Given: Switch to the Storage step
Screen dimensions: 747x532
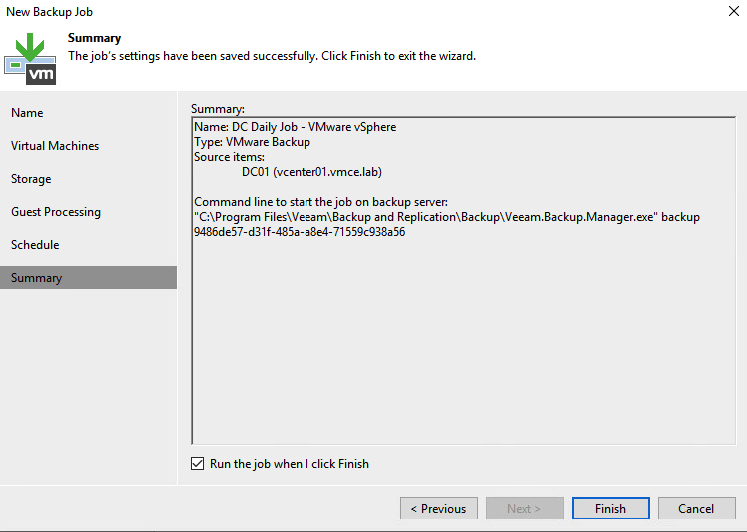Looking at the screenshot, I should point(31,179).
